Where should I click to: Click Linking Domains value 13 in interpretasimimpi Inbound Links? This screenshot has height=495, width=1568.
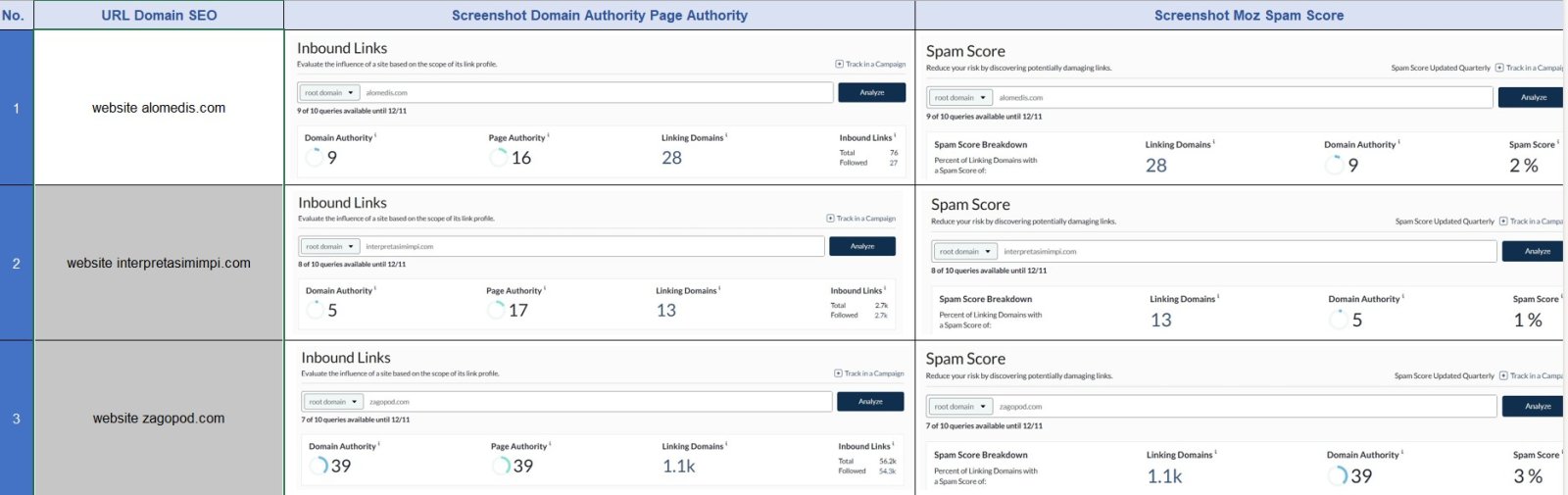(666, 311)
